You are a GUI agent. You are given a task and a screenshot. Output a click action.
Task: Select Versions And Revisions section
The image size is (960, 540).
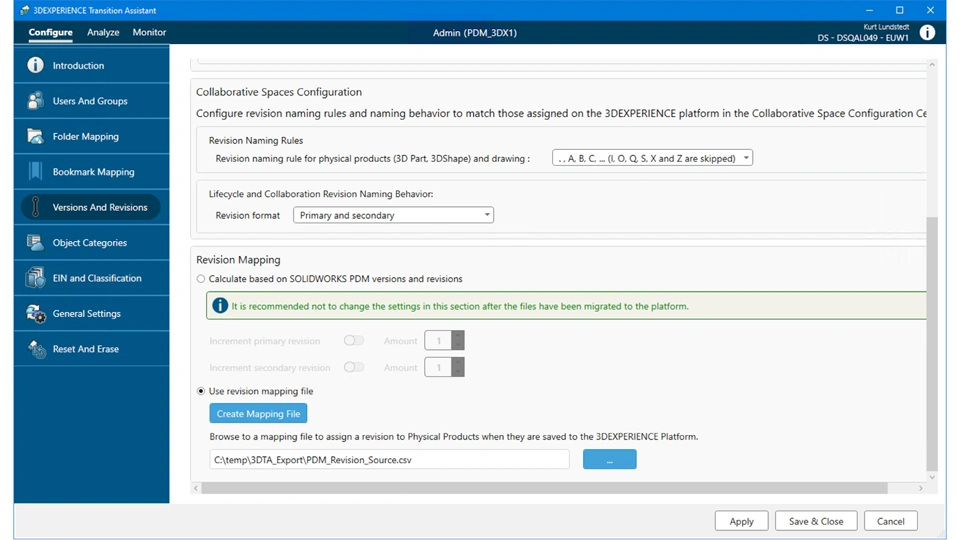click(x=91, y=207)
